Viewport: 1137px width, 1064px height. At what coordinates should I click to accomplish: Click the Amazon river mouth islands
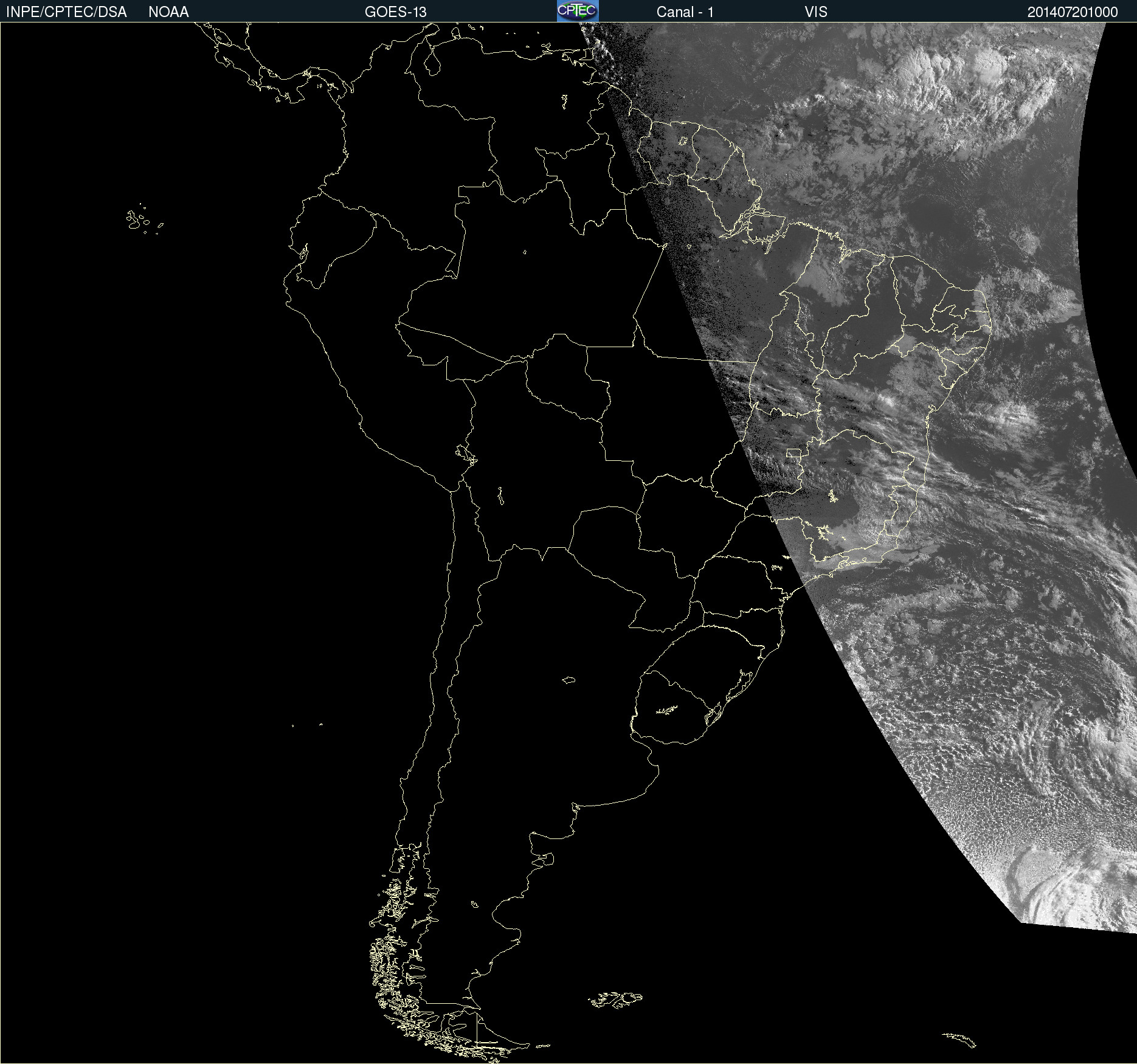(x=754, y=216)
